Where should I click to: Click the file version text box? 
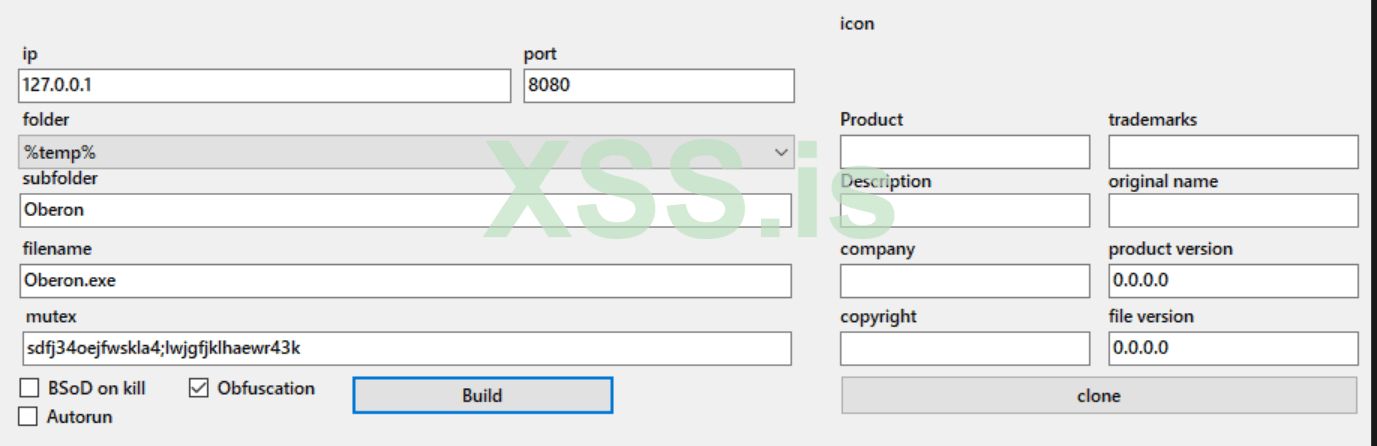coord(1233,349)
